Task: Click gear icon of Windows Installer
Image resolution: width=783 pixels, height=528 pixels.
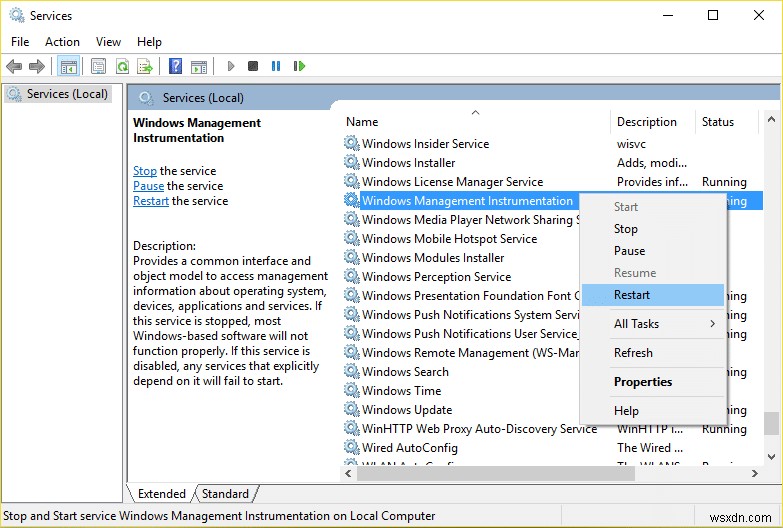Action: [x=352, y=162]
